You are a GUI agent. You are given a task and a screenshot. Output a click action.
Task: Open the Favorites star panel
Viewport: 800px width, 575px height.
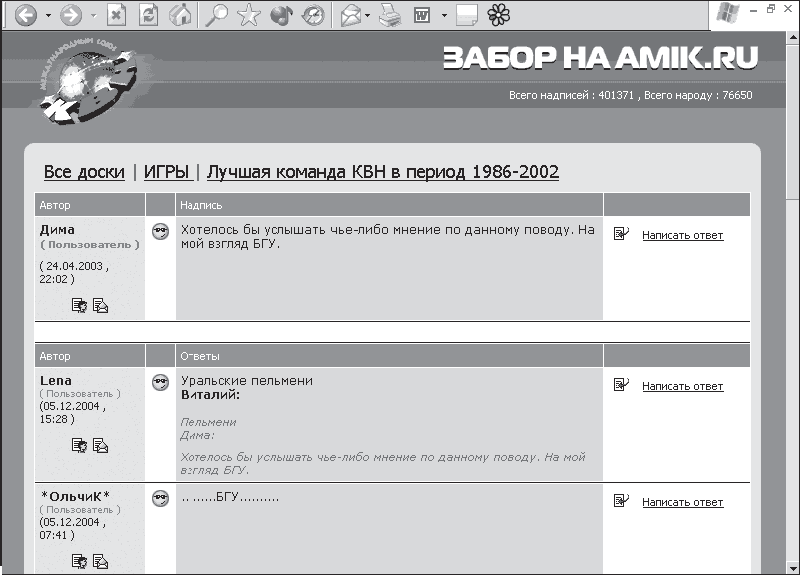(x=249, y=15)
